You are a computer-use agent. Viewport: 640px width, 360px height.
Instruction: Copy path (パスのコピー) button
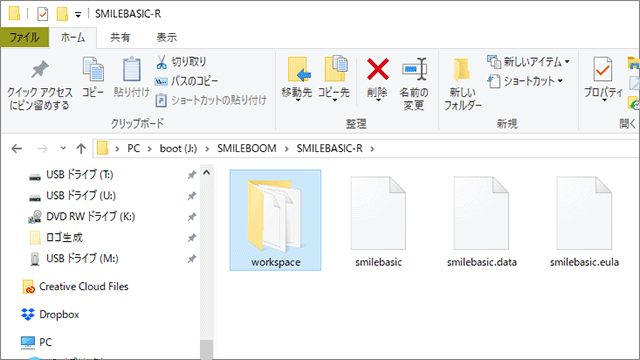click(186, 81)
